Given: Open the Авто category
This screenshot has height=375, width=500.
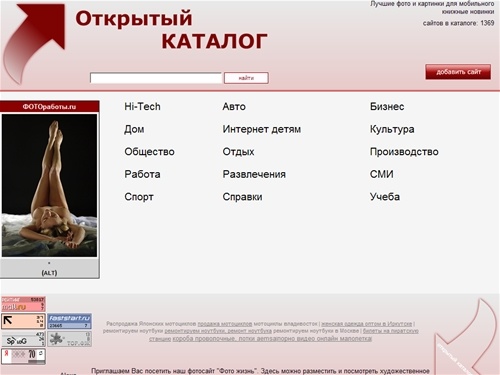Looking at the screenshot, I should 234,107.
